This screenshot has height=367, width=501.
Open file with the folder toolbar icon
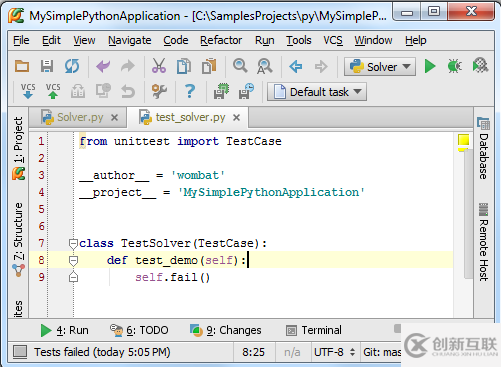point(22,66)
